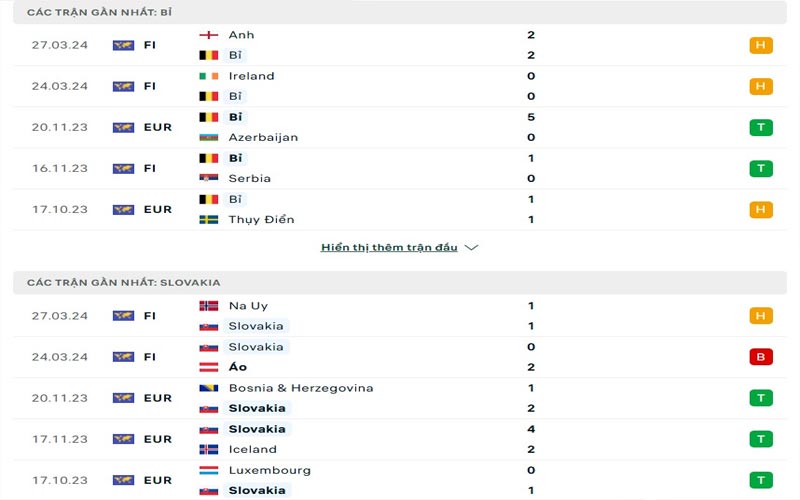This screenshot has width=800, height=500.
Task: Click the England flag icon next to Anh
Action: click(x=208, y=35)
